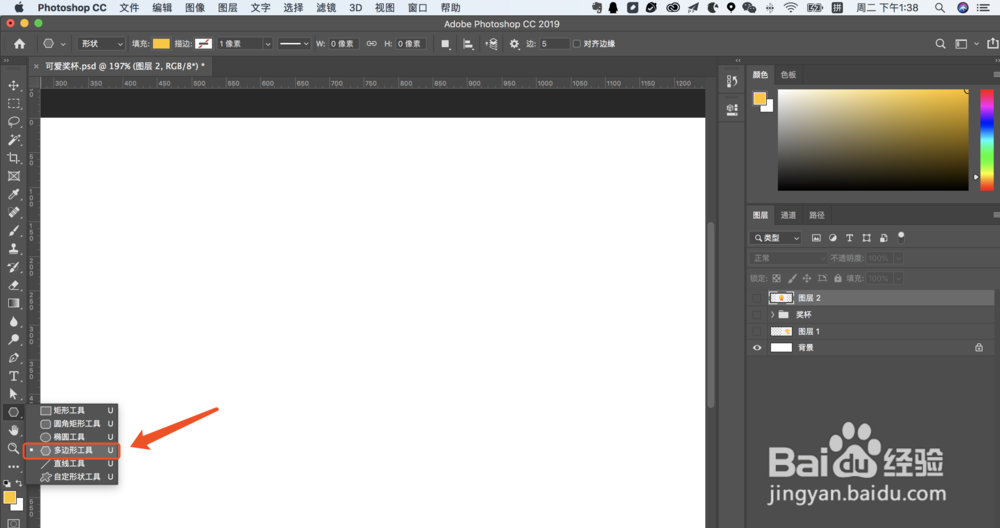Select the Dodge tool
1000x528 pixels.
13,340
